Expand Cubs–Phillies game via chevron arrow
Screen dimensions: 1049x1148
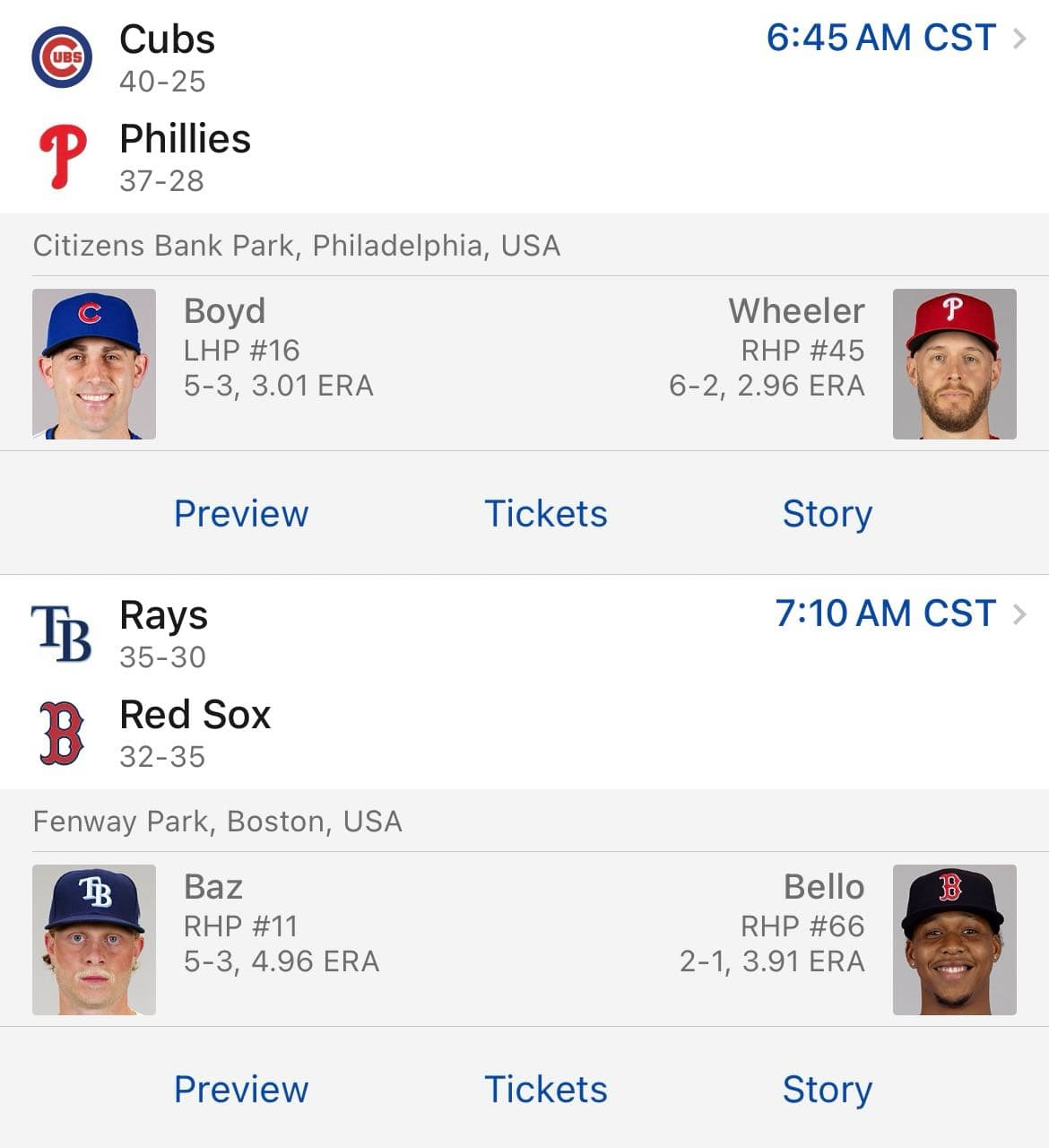tap(1019, 39)
